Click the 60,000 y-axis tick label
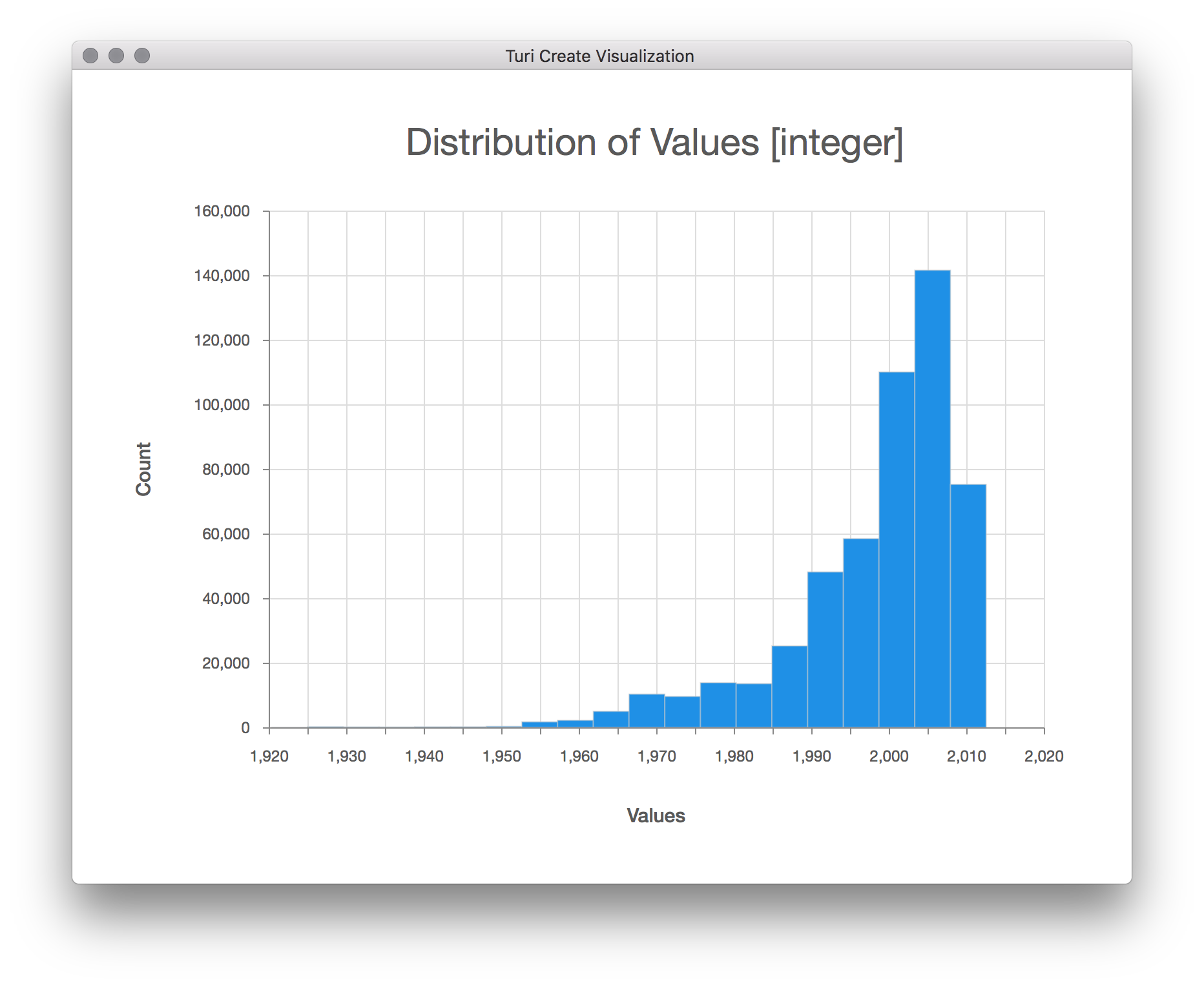1204x987 pixels. tap(225, 534)
